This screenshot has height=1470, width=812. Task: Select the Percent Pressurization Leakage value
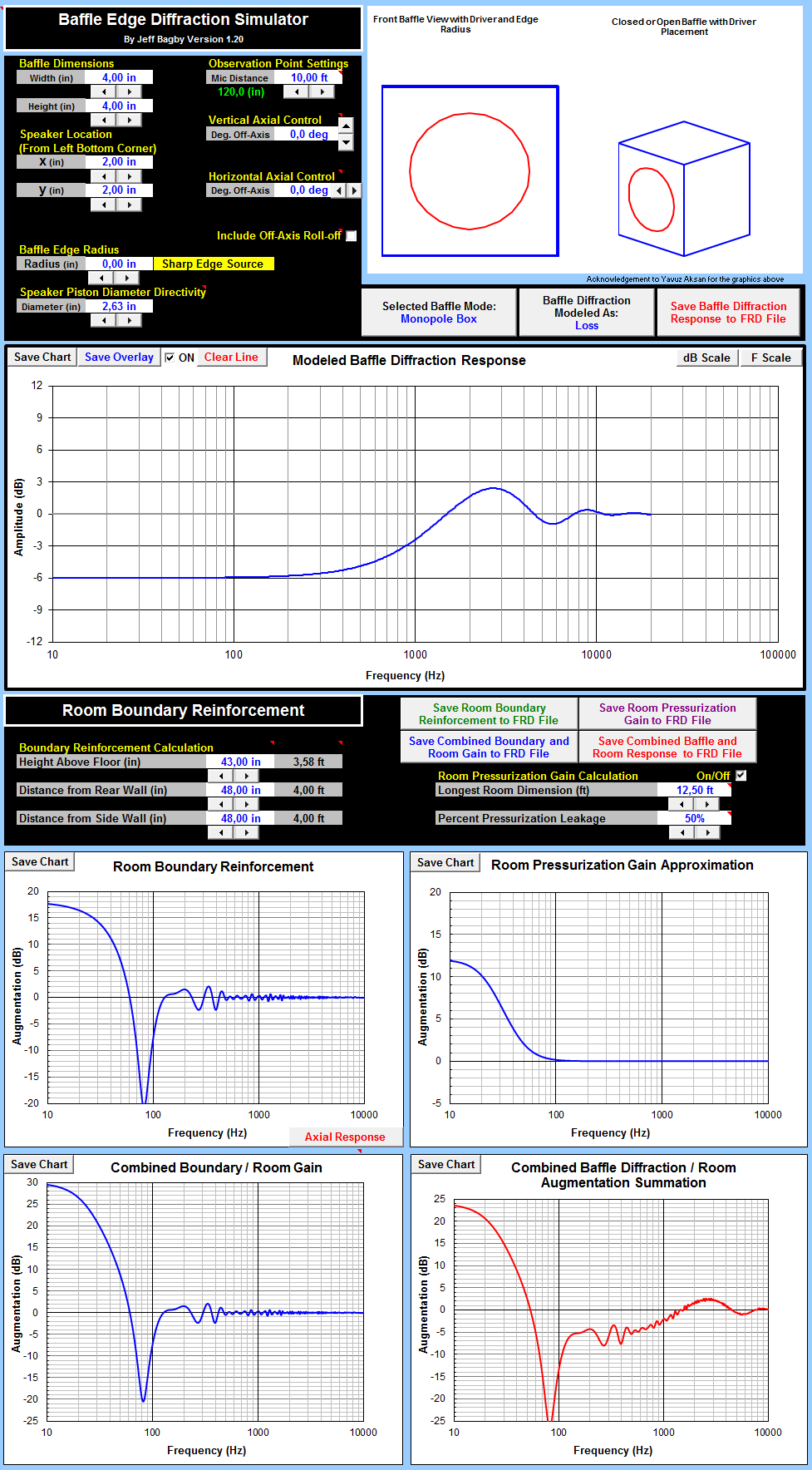click(x=695, y=818)
